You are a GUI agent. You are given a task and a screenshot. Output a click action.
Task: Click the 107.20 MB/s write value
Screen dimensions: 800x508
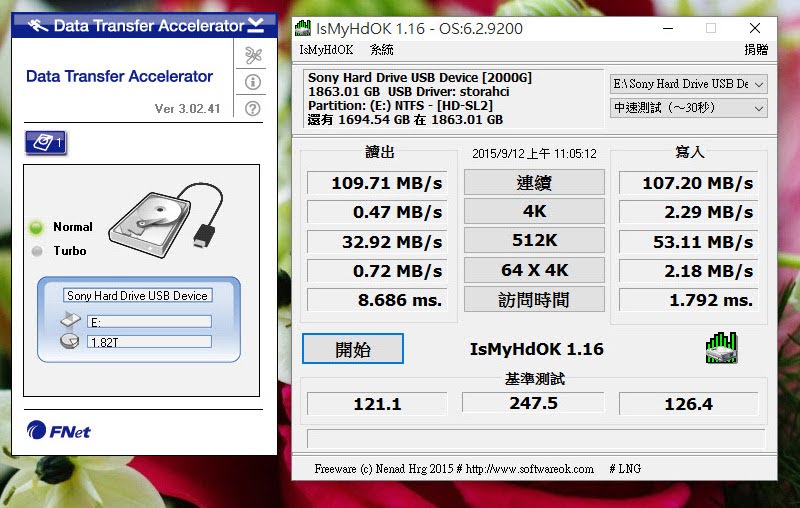click(689, 183)
